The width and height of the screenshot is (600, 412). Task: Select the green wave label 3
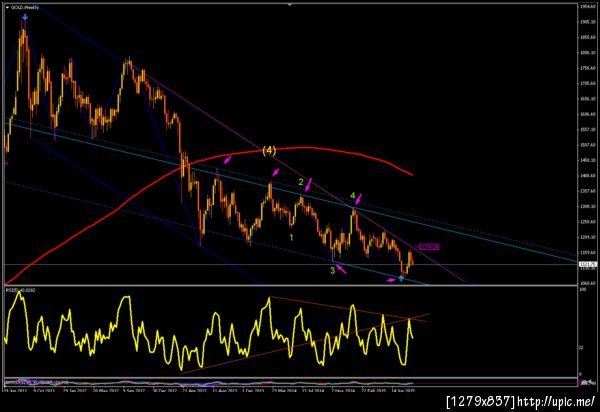[x=333, y=270]
